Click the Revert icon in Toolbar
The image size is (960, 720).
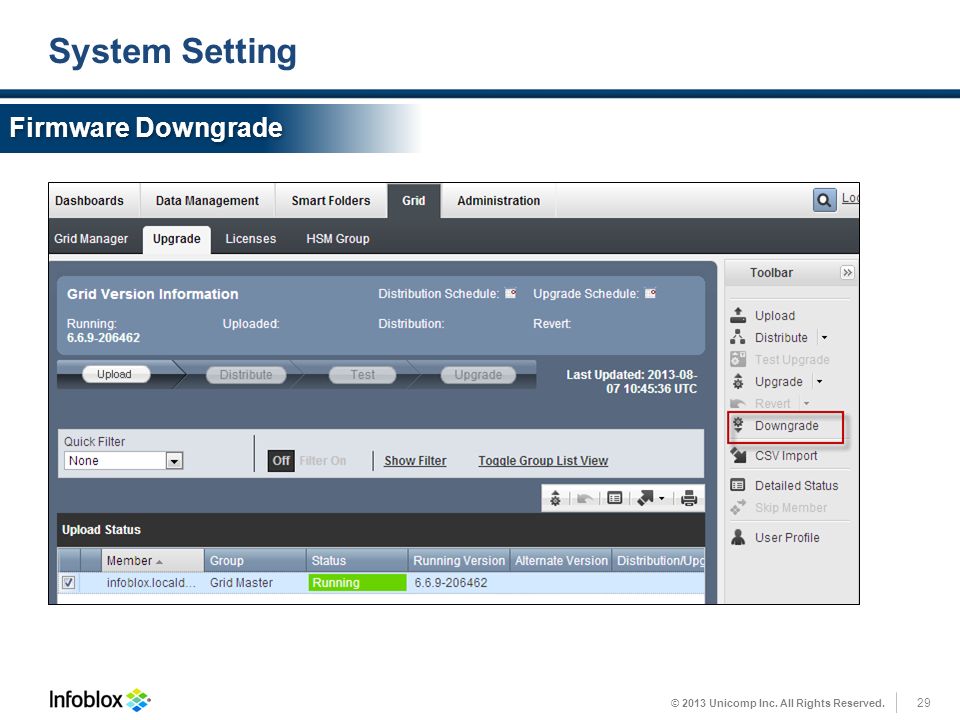click(x=738, y=403)
